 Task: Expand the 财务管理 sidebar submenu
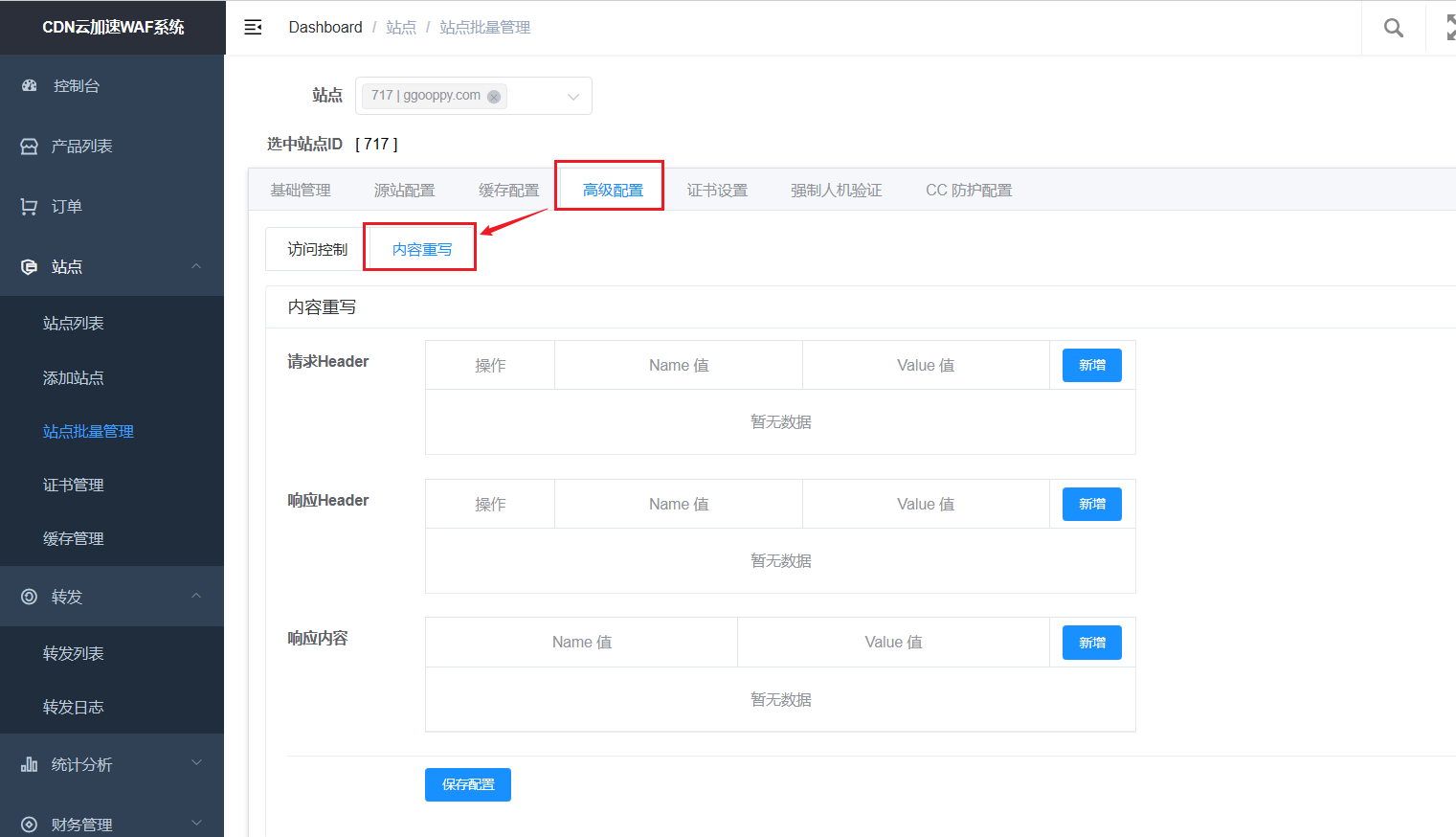coord(196,823)
